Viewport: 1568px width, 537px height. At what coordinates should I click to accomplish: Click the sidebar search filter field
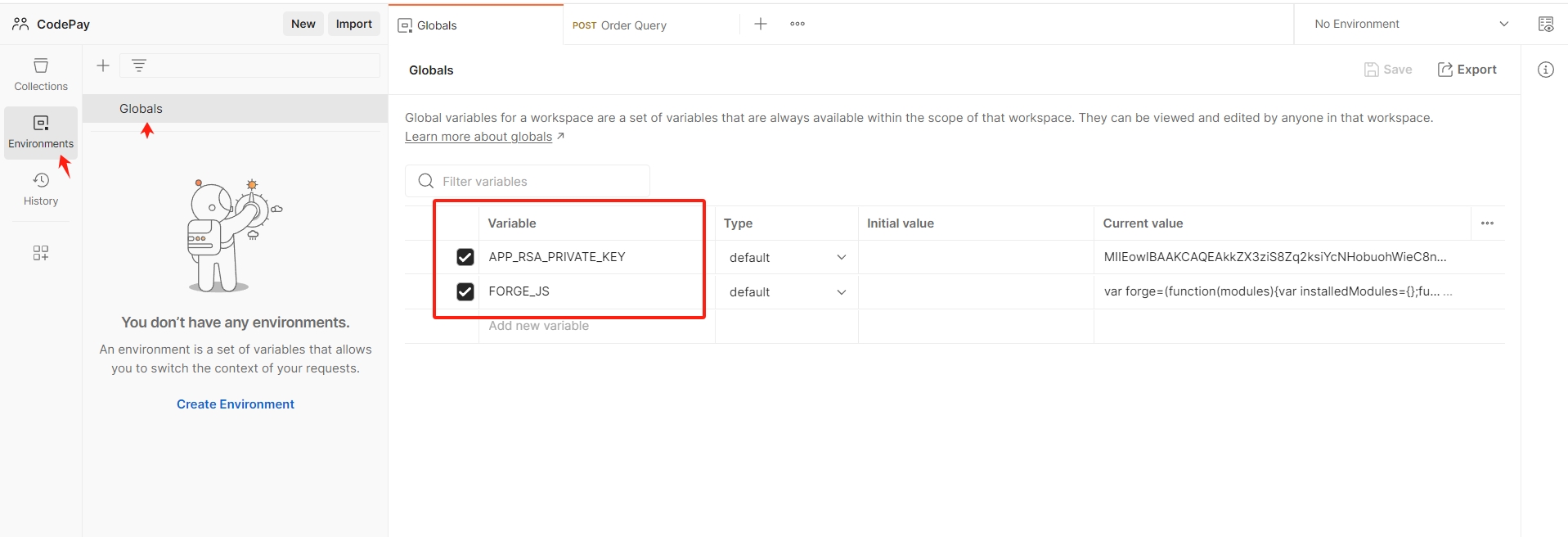(249, 65)
